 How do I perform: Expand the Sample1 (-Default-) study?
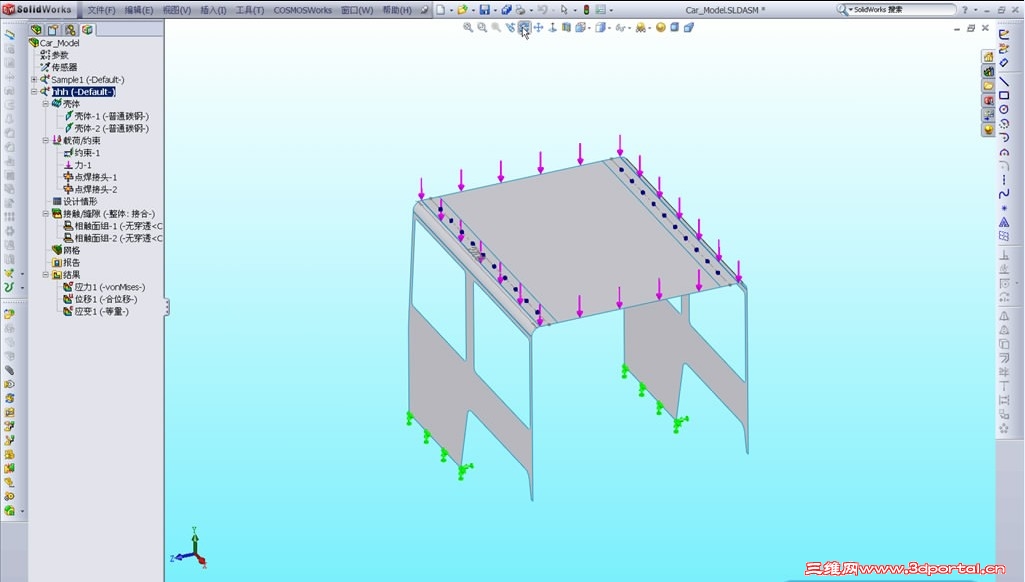(34, 80)
